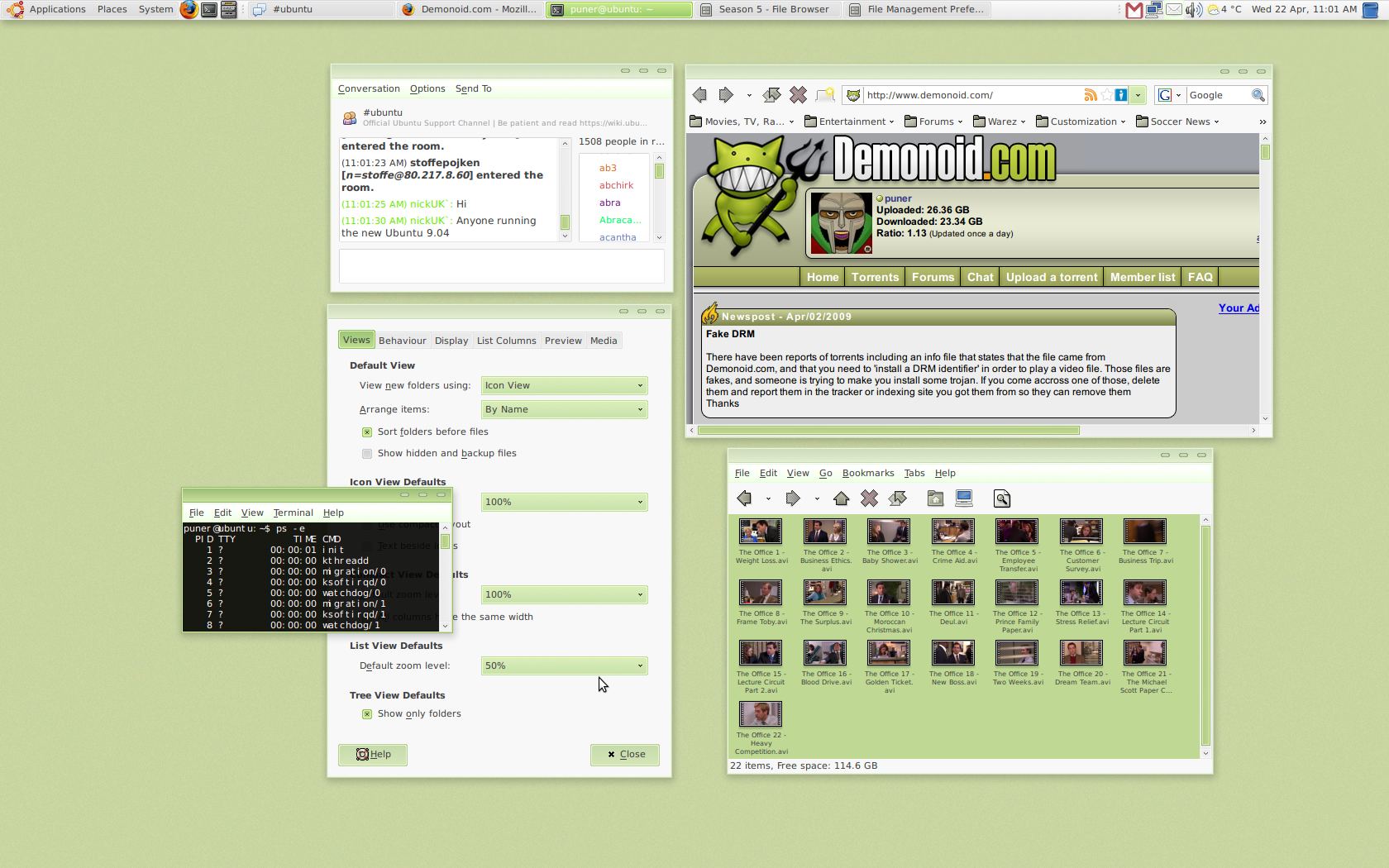The height and width of the screenshot is (868, 1389).
Task: Click the puner username link on Demonoid
Action: [x=898, y=199]
